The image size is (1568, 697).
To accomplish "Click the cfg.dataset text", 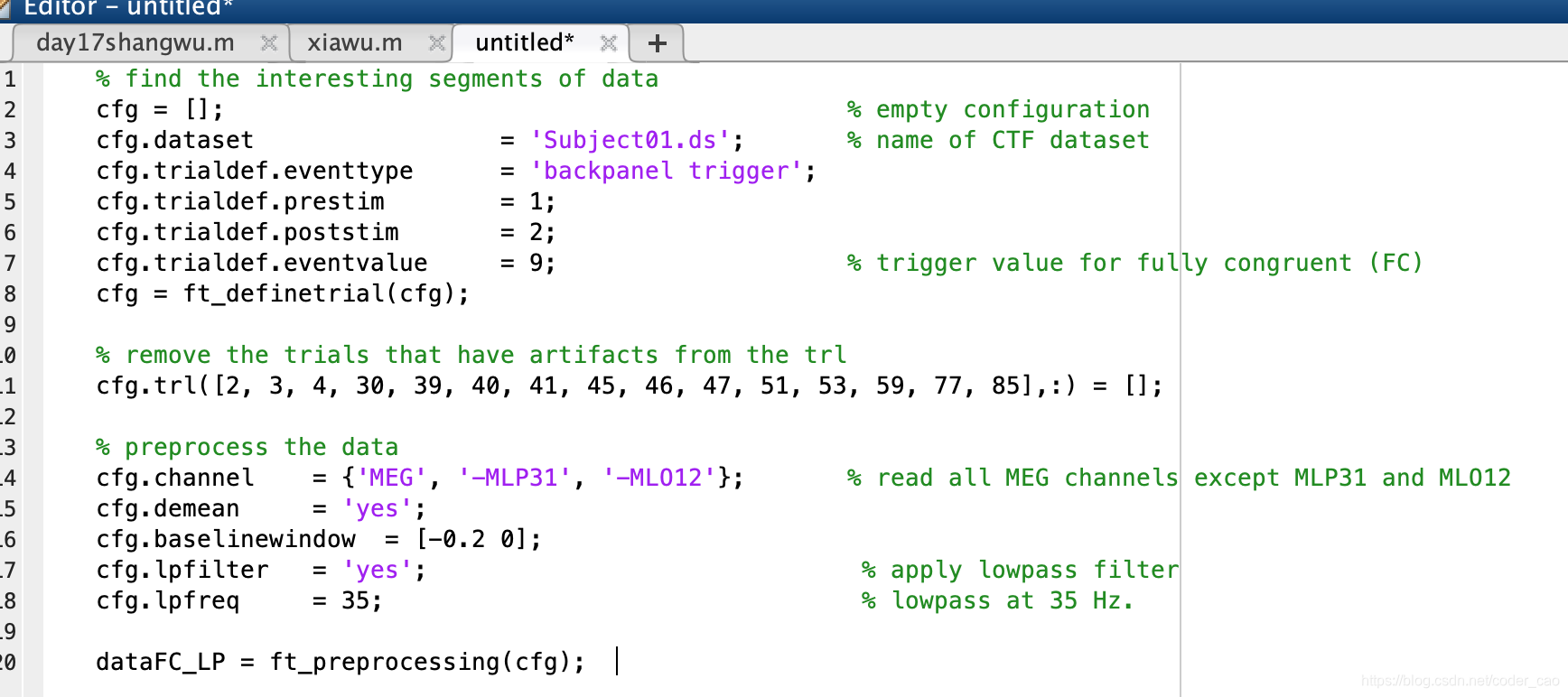I will tap(175, 140).
